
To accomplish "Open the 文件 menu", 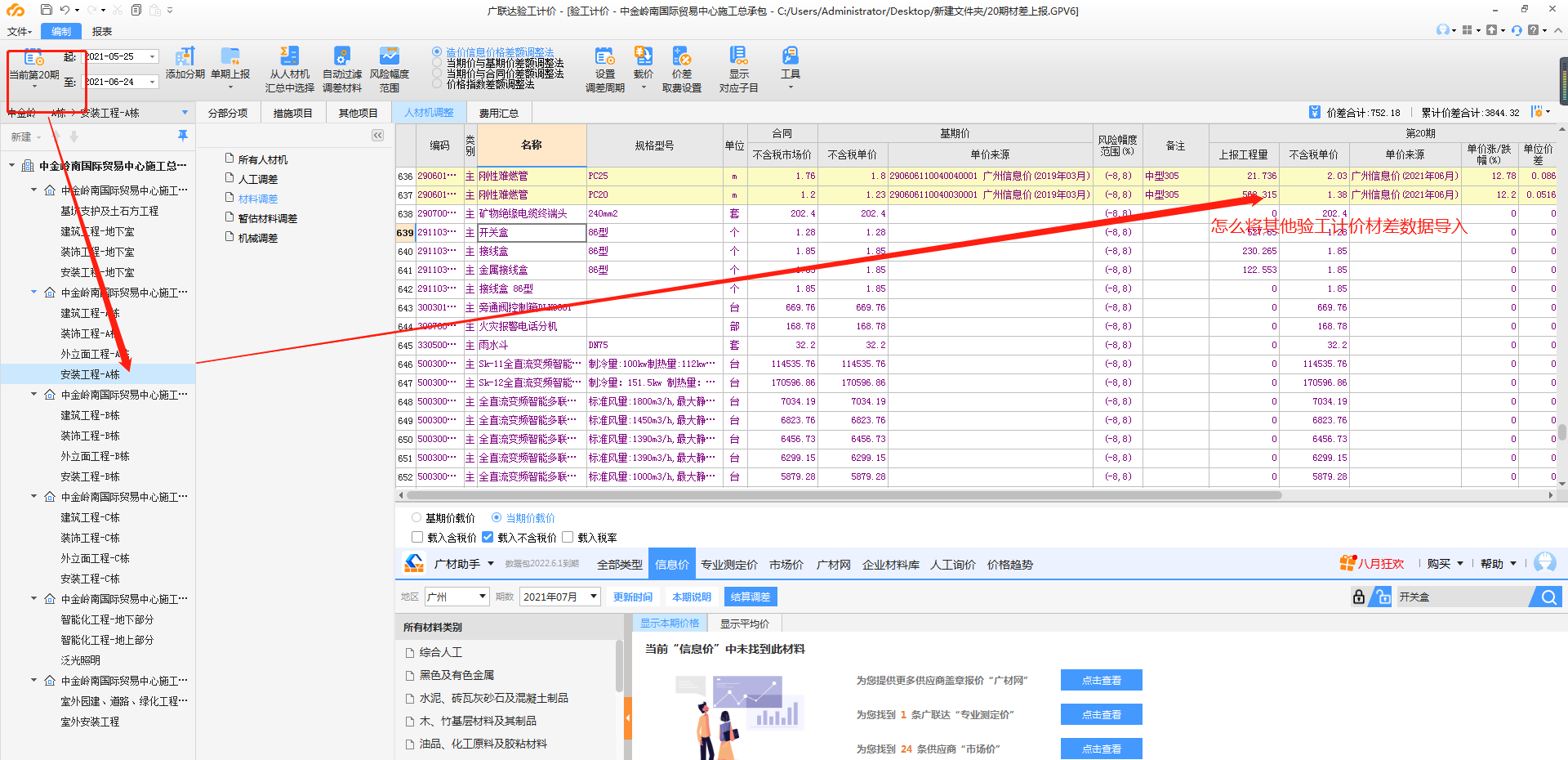I will point(19,31).
